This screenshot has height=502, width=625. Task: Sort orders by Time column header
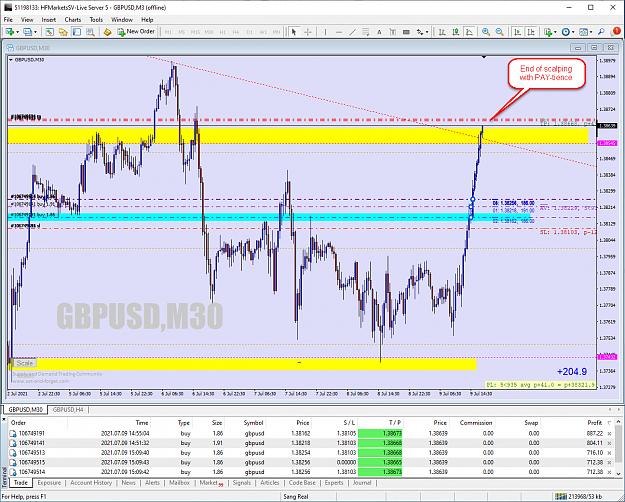[x=142, y=423]
